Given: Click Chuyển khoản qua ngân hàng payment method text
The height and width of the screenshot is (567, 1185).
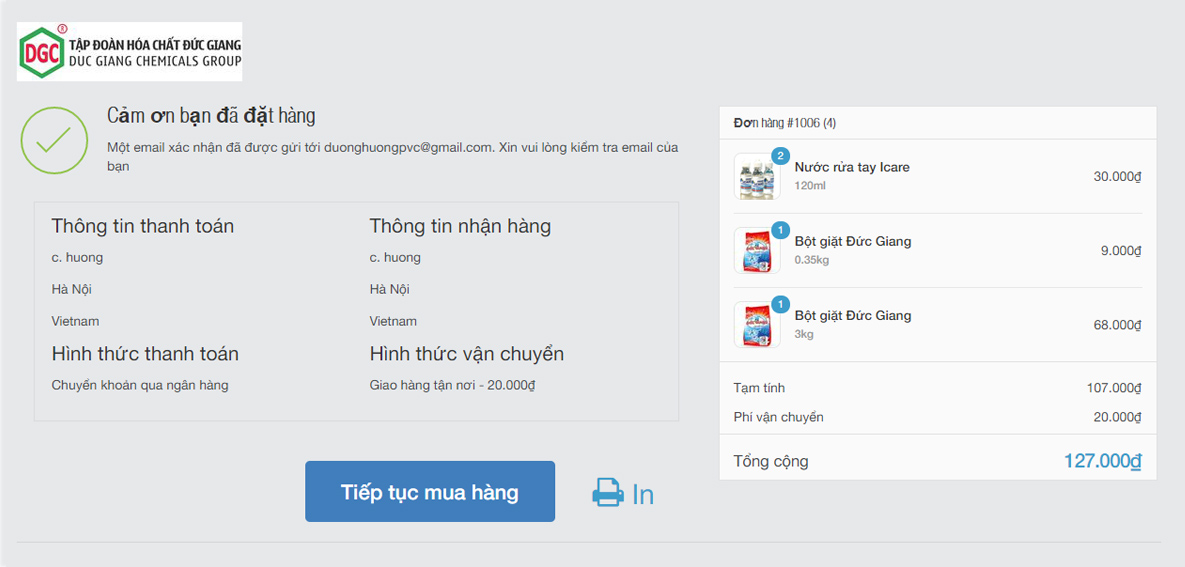Looking at the screenshot, I should [x=140, y=385].
